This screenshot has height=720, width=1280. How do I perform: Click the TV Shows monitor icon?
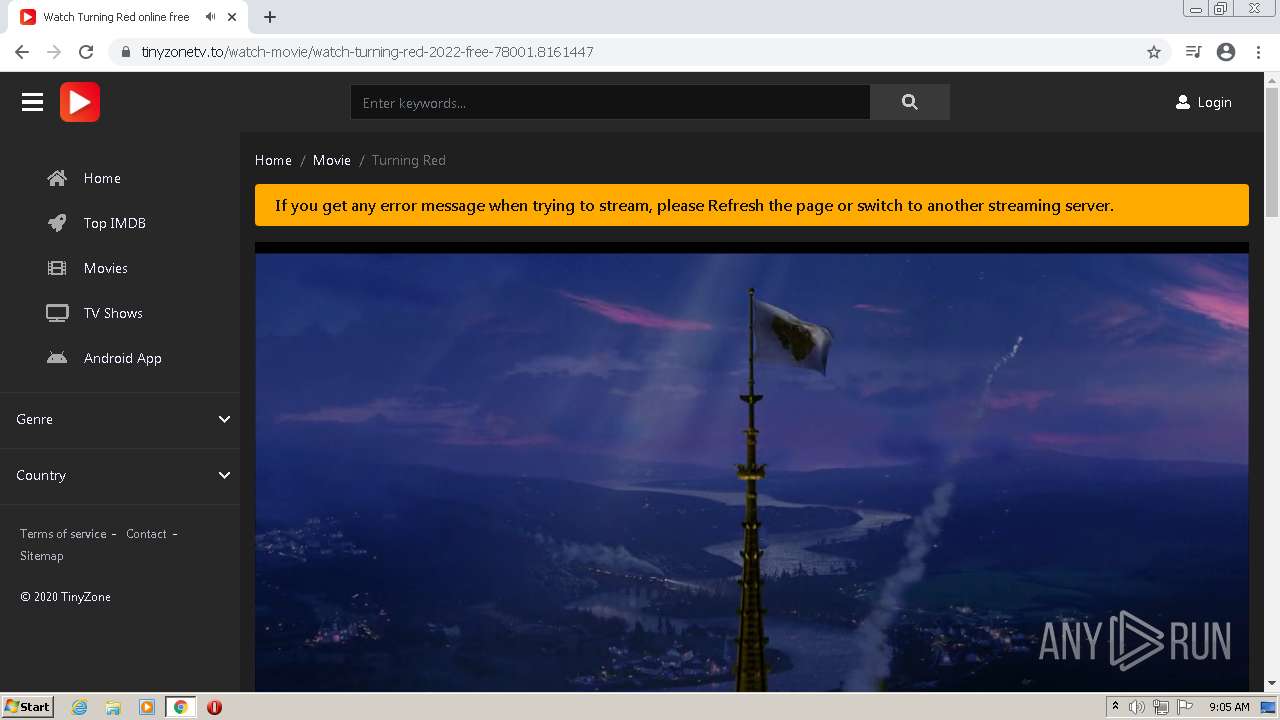click(x=57, y=313)
